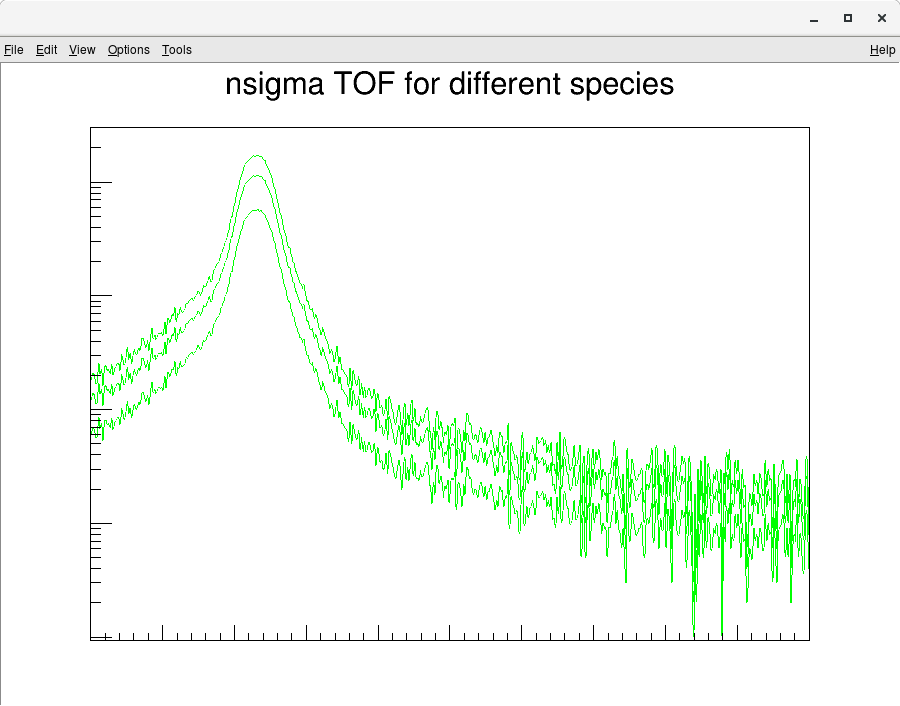Open the Options menu

coord(128,49)
